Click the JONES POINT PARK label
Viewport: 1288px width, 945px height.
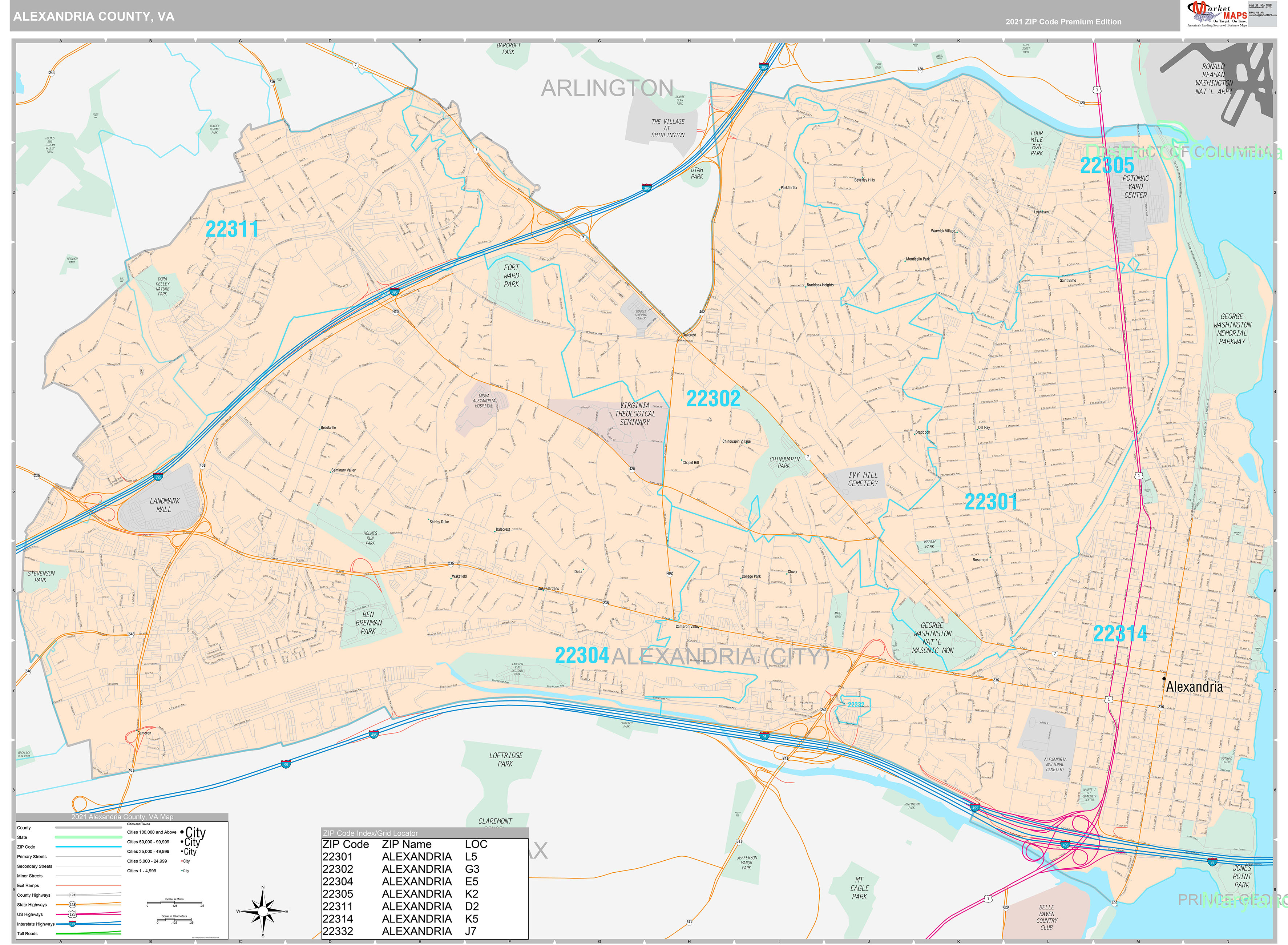(x=1242, y=876)
